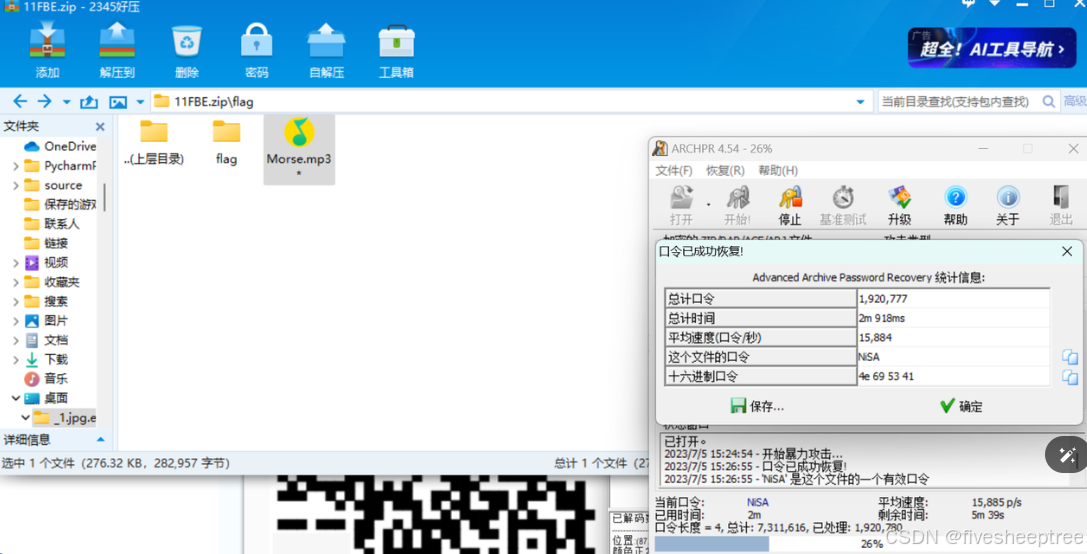Image resolution: width=1087 pixels, height=554 pixels.
Task: Click ARCHPR 关于 (About) icon
Action: (x=1007, y=205)
